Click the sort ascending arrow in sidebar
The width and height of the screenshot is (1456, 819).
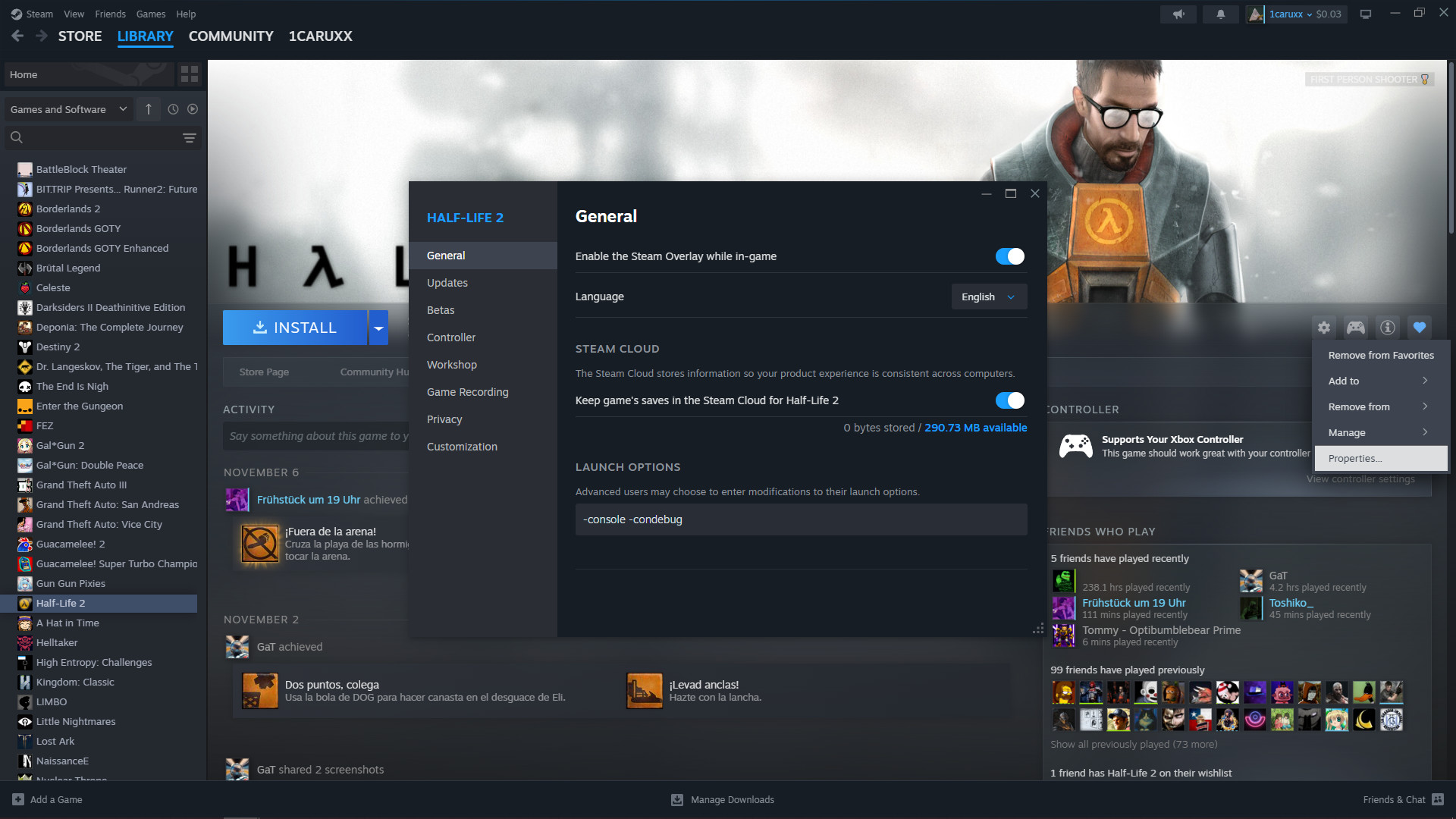point(149,109)
